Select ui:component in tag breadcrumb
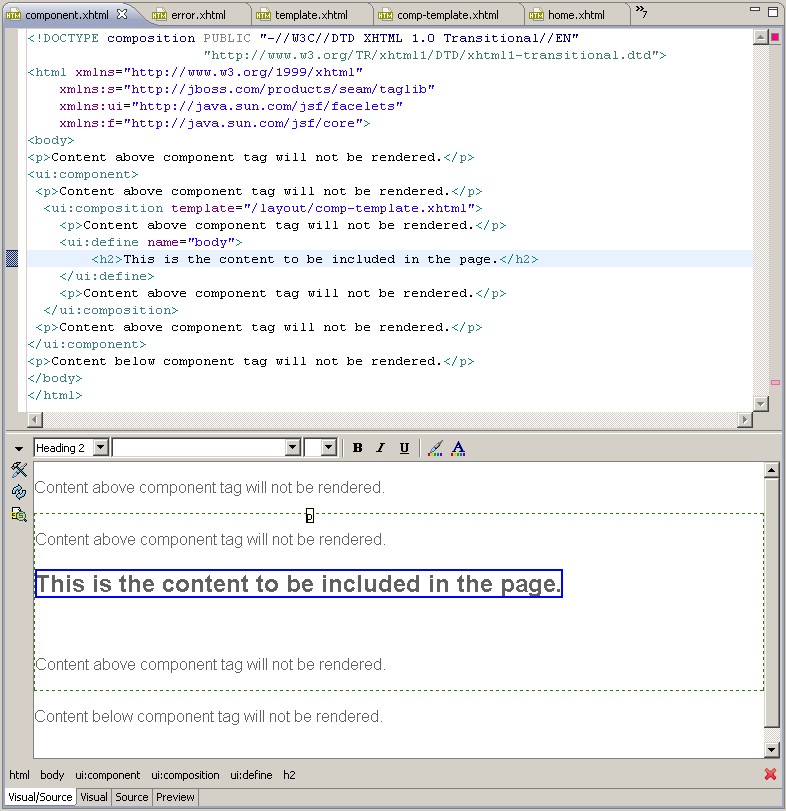786x811 pixels. coord(108,775)
